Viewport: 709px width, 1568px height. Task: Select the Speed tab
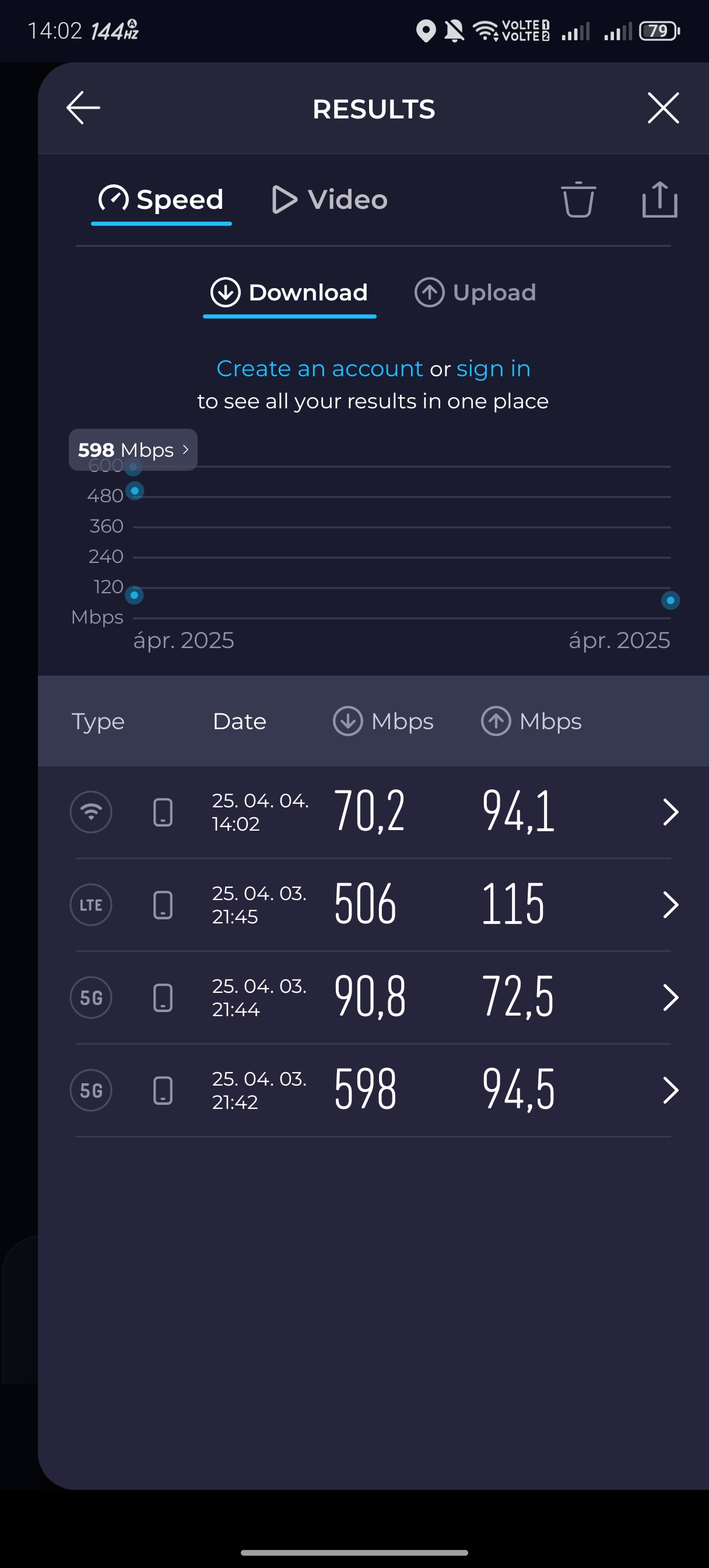(x=162, y=199)
